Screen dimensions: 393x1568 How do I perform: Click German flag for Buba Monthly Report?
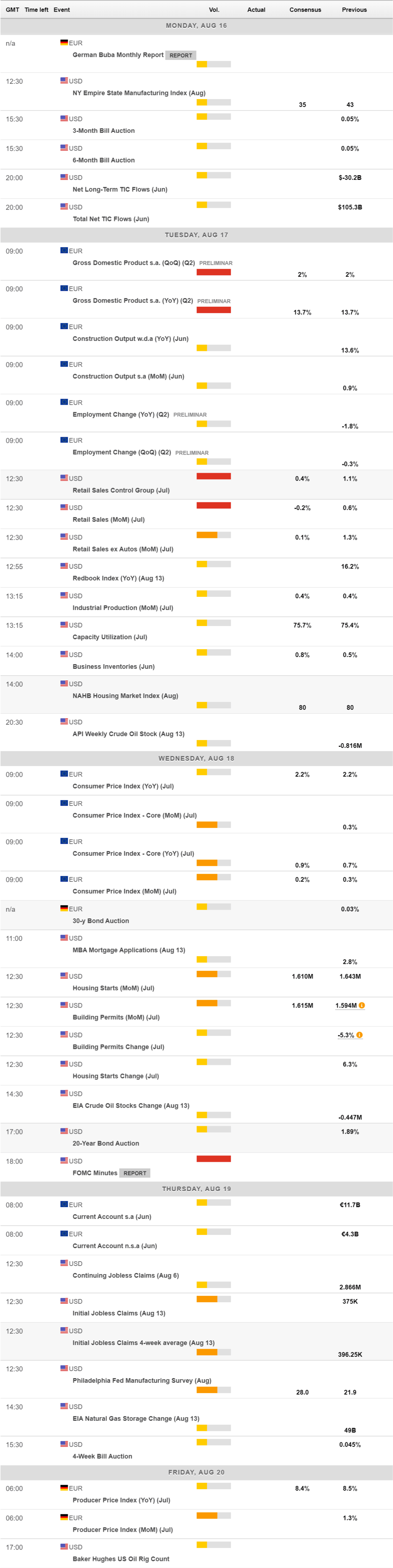pyautogui.click(x=64, y=43)
